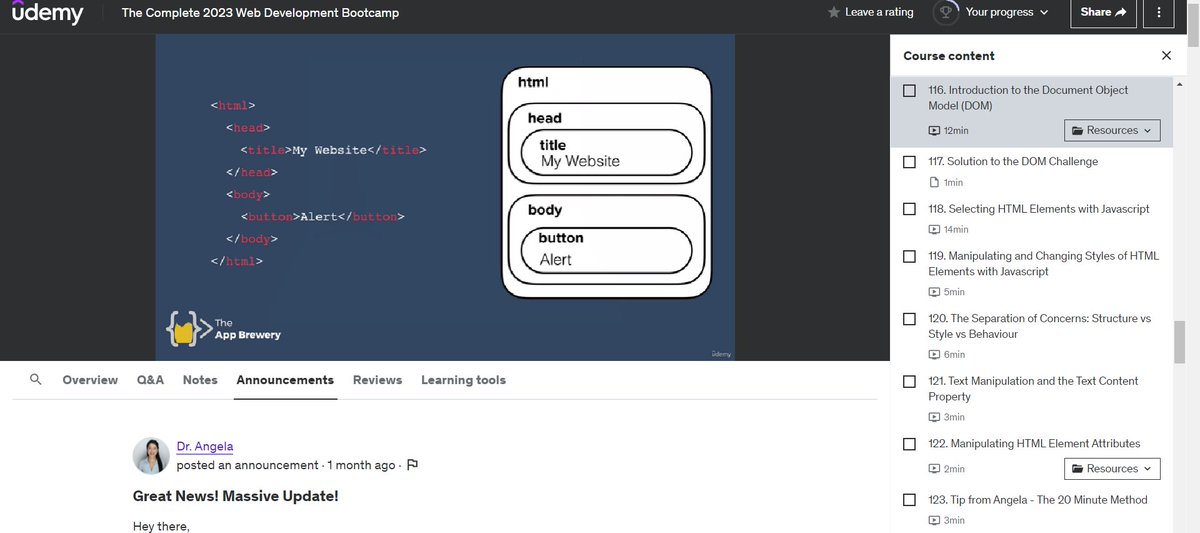1200x533 pixels.
Task: Click the Share button
Action: [1103, 12]
